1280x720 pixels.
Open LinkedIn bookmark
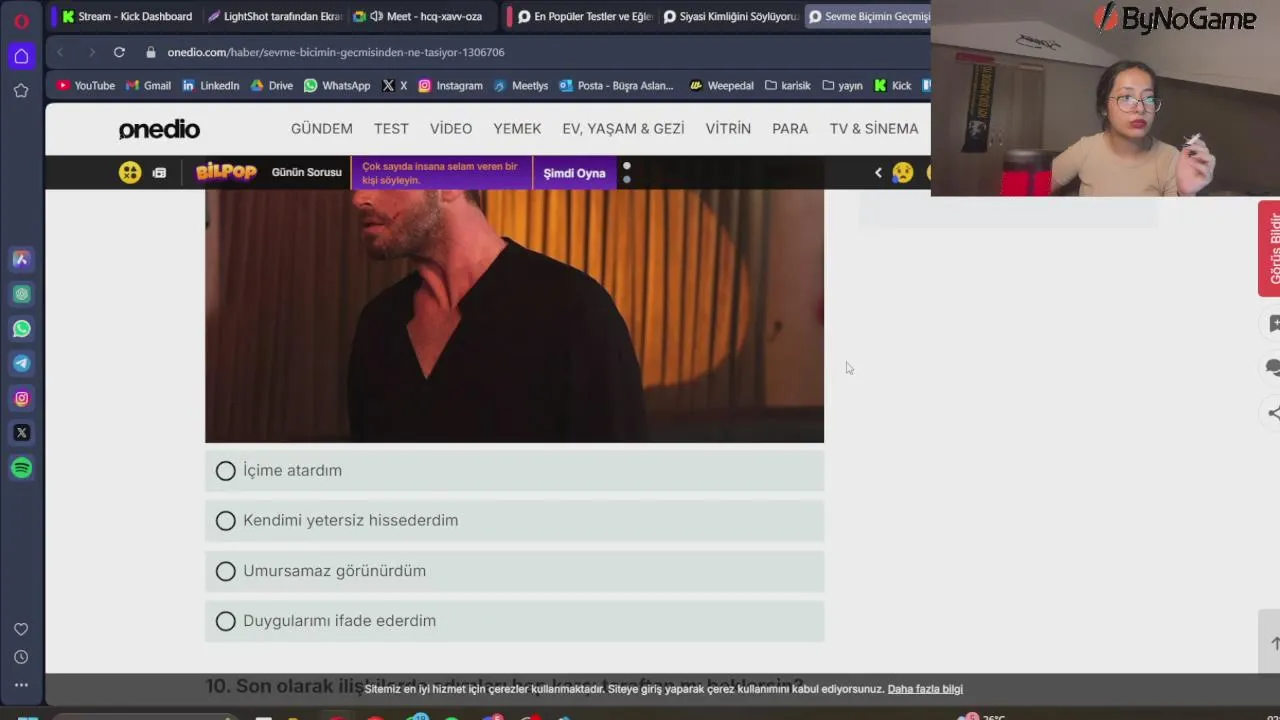210,86
